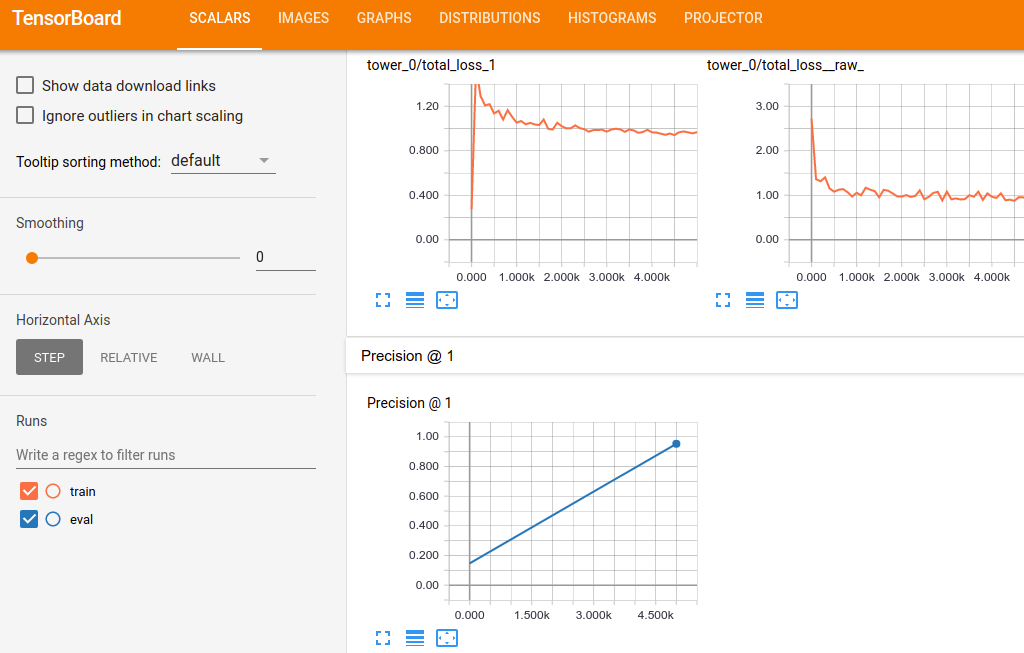This screenshot has width=1024, height=653.
Task: Select only the eval run radio circle
Action: point(53,519)
